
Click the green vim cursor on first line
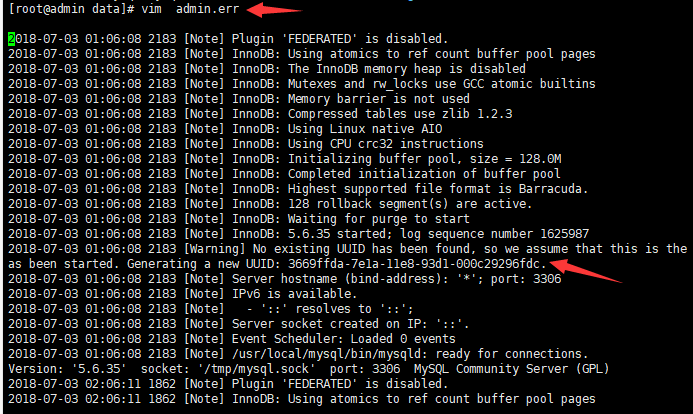click(x=11, y=39)
